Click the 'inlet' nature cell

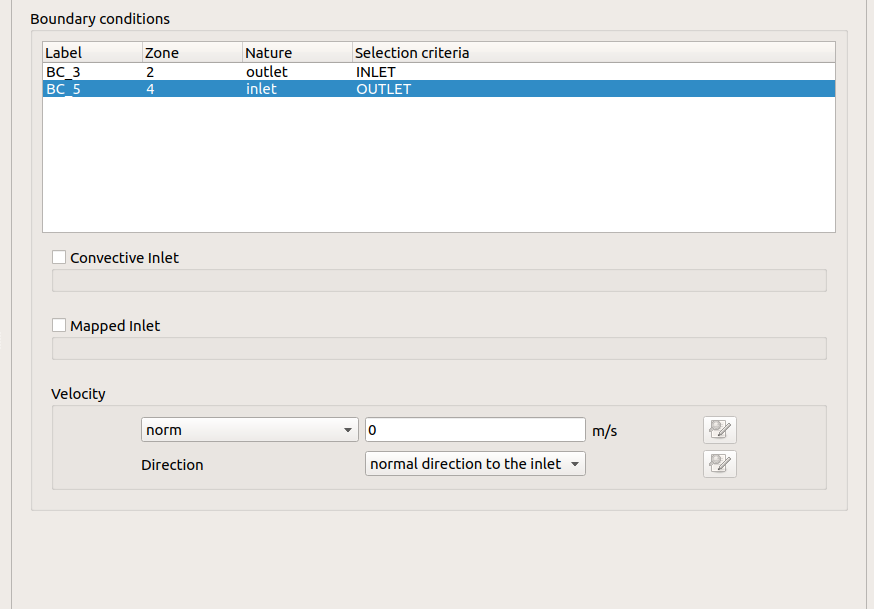coord(262,89)
